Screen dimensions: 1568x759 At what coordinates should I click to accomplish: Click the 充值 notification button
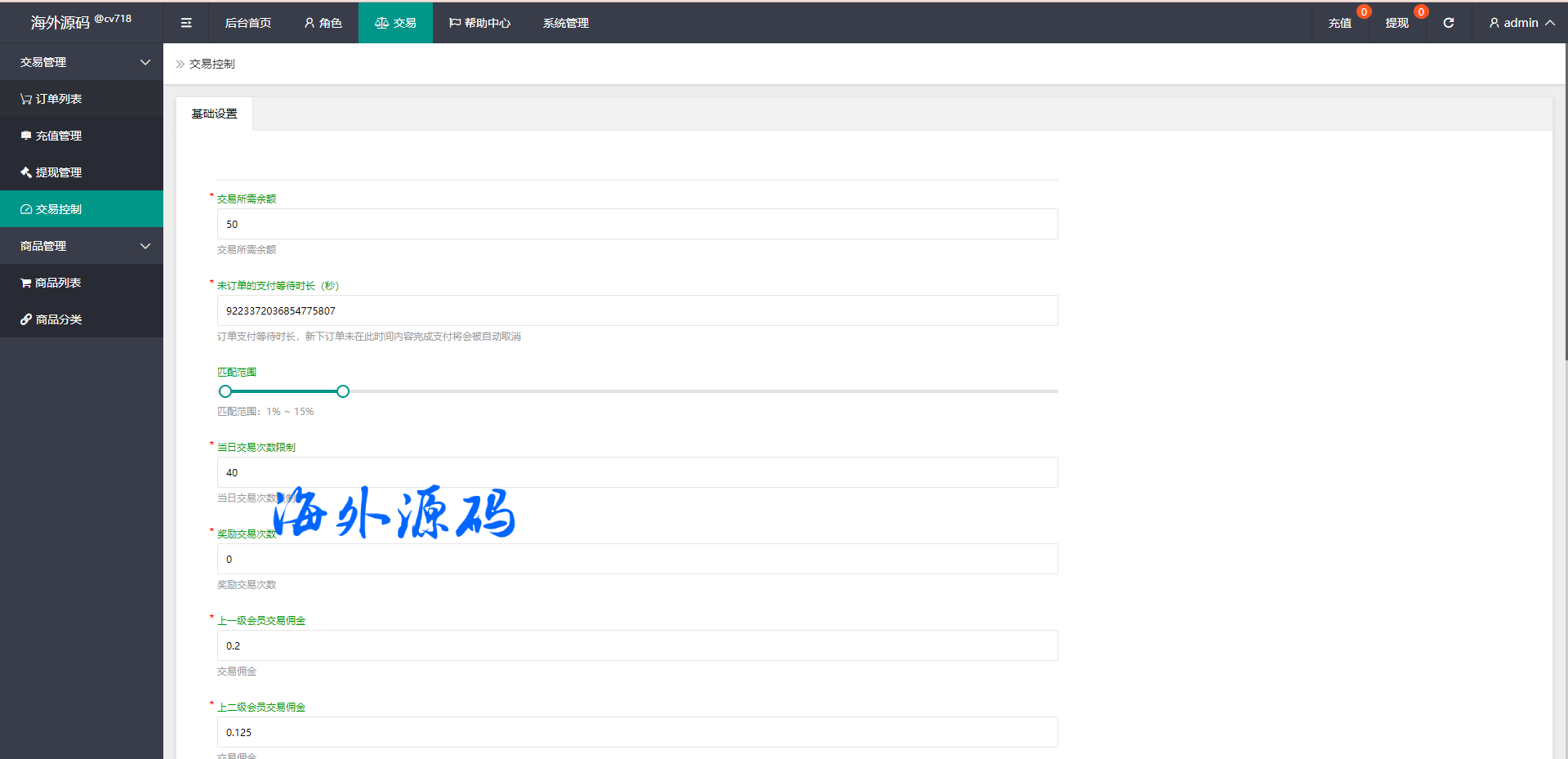point(1339,23)
